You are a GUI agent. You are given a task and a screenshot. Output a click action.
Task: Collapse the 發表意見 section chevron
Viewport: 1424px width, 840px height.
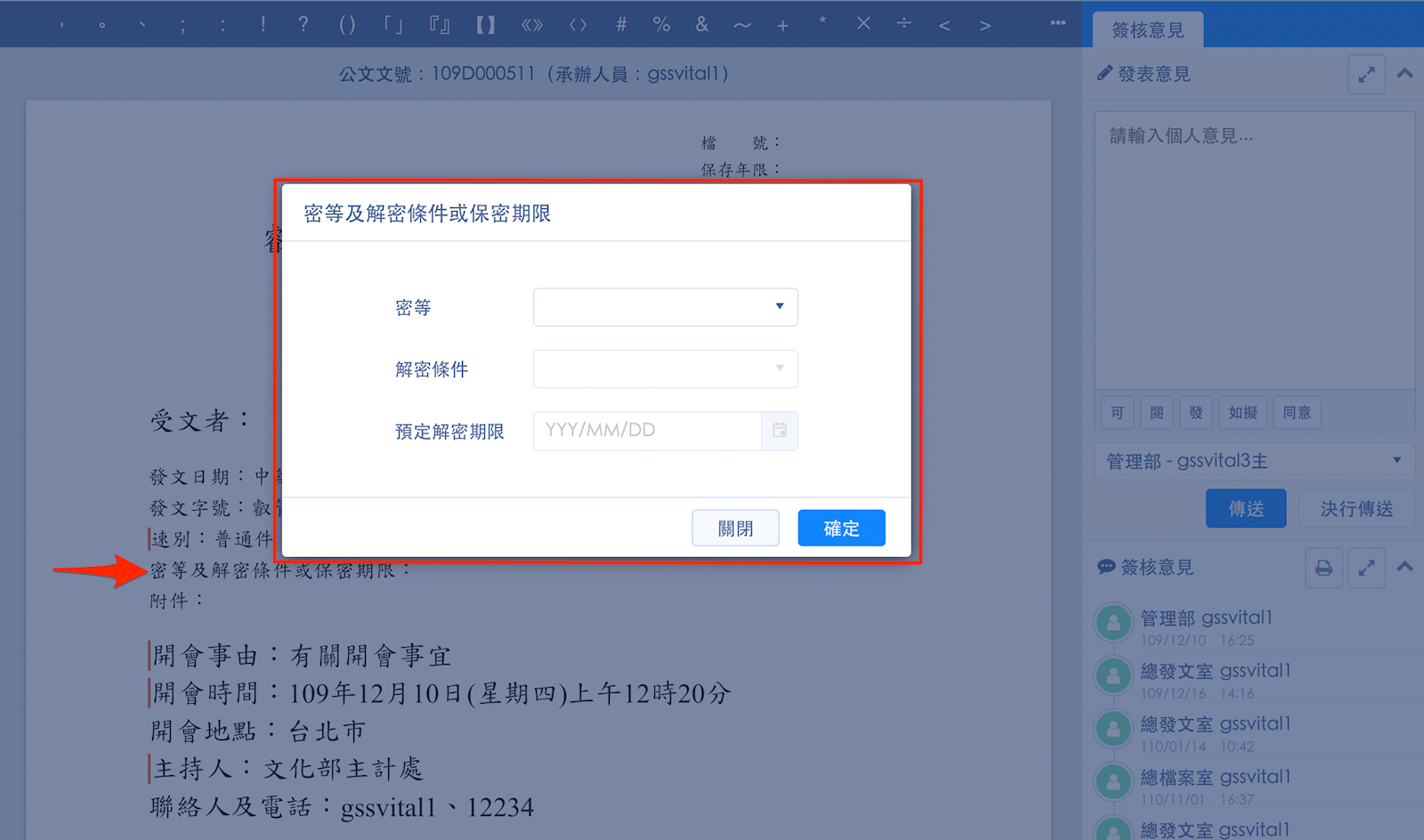point(1404,74)
